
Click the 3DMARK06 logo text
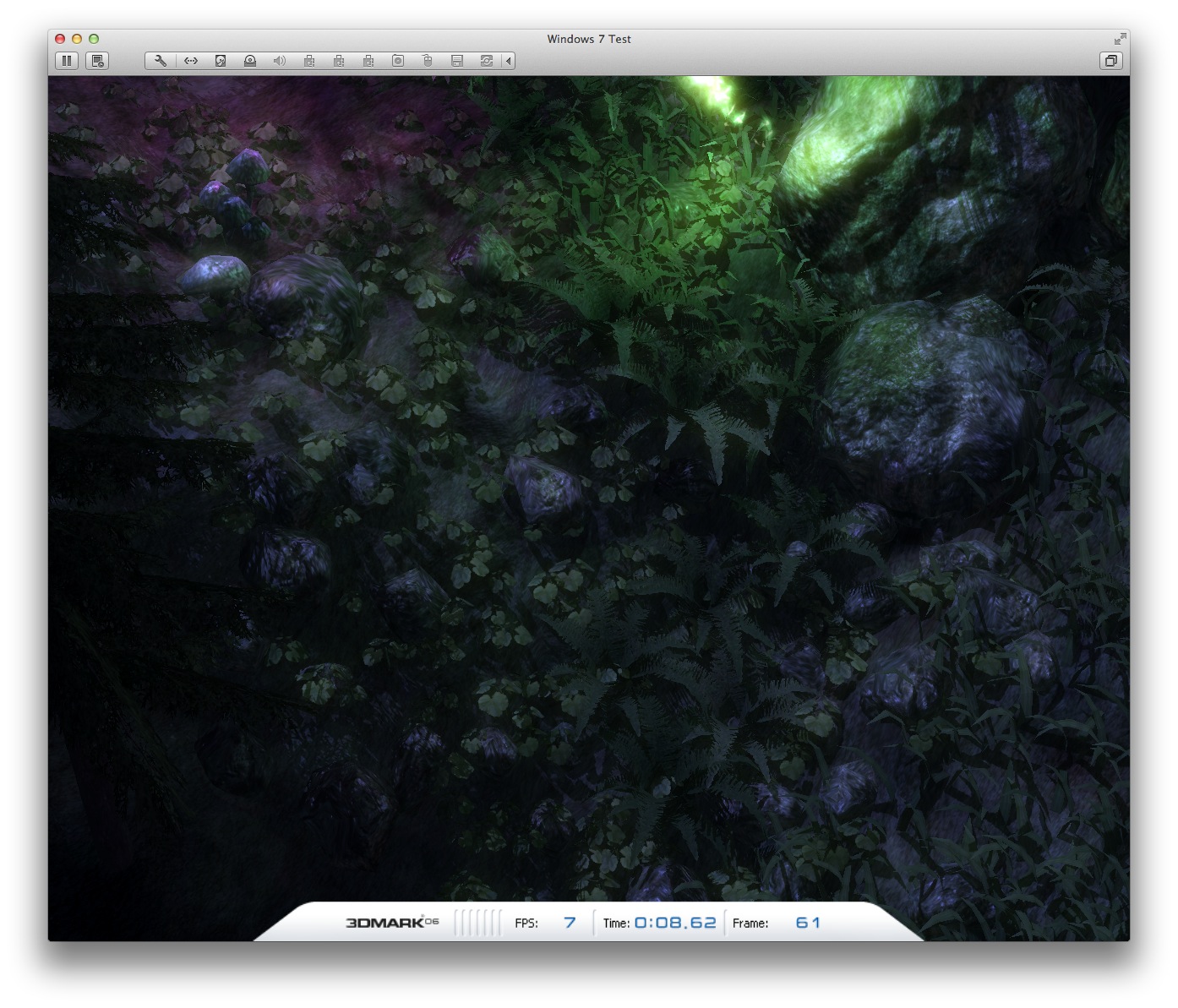click(392, 923)
